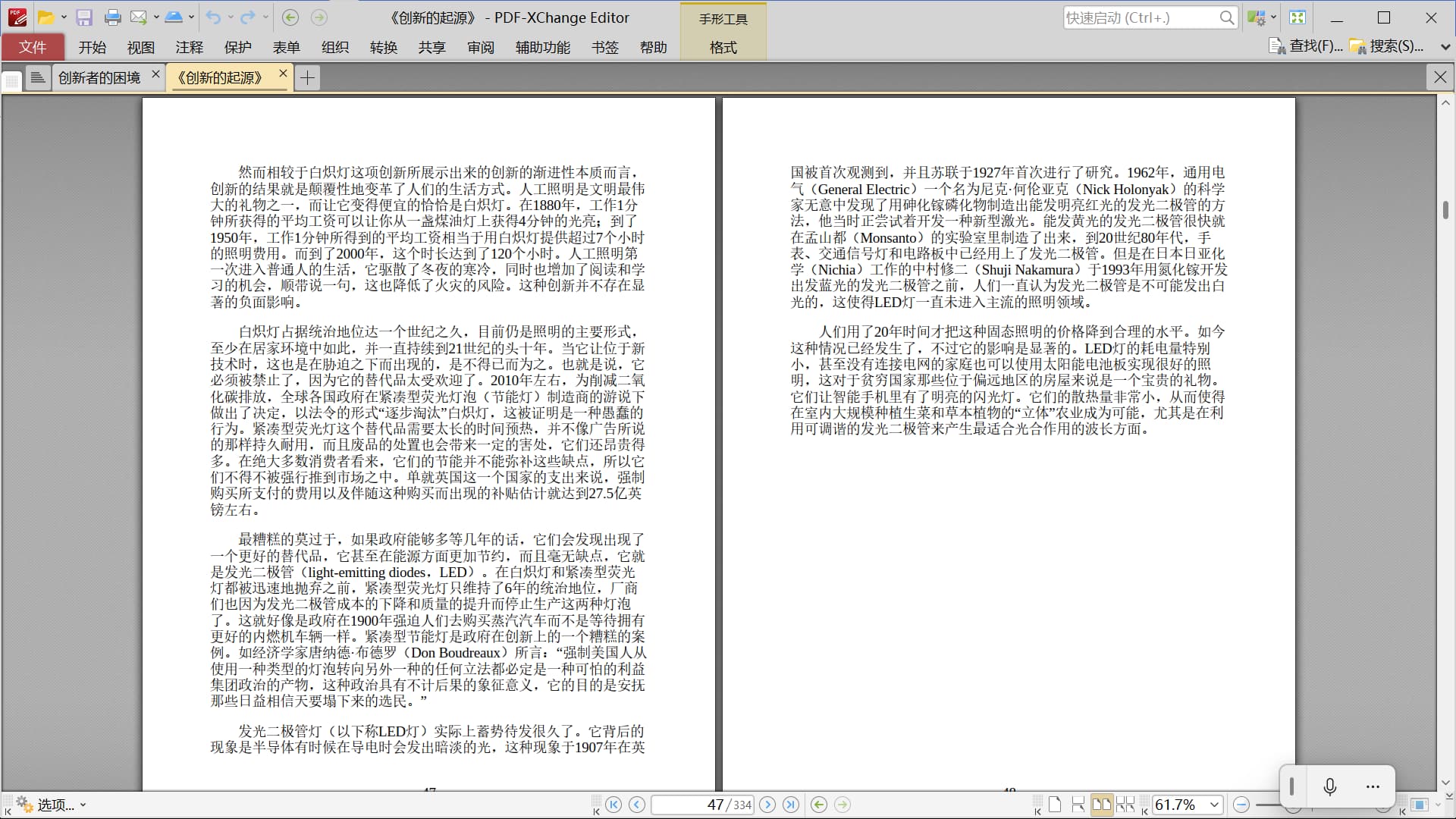This screenshot has height=819, width=1456.
Task: Open the 61.7% zoom level dropdown
Action: (x=1214, y=805)
